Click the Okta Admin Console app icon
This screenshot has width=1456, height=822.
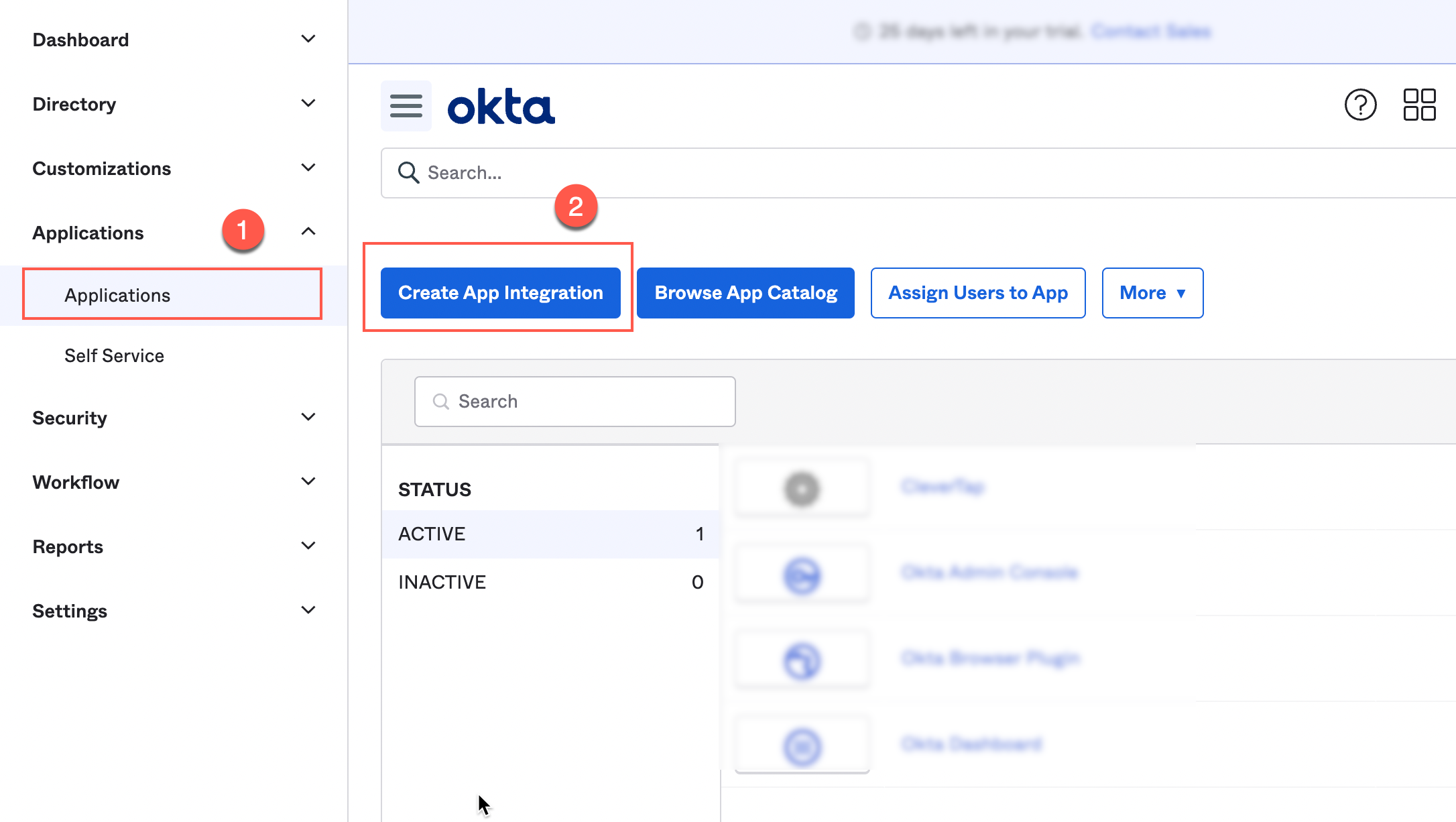pos(802,575)
